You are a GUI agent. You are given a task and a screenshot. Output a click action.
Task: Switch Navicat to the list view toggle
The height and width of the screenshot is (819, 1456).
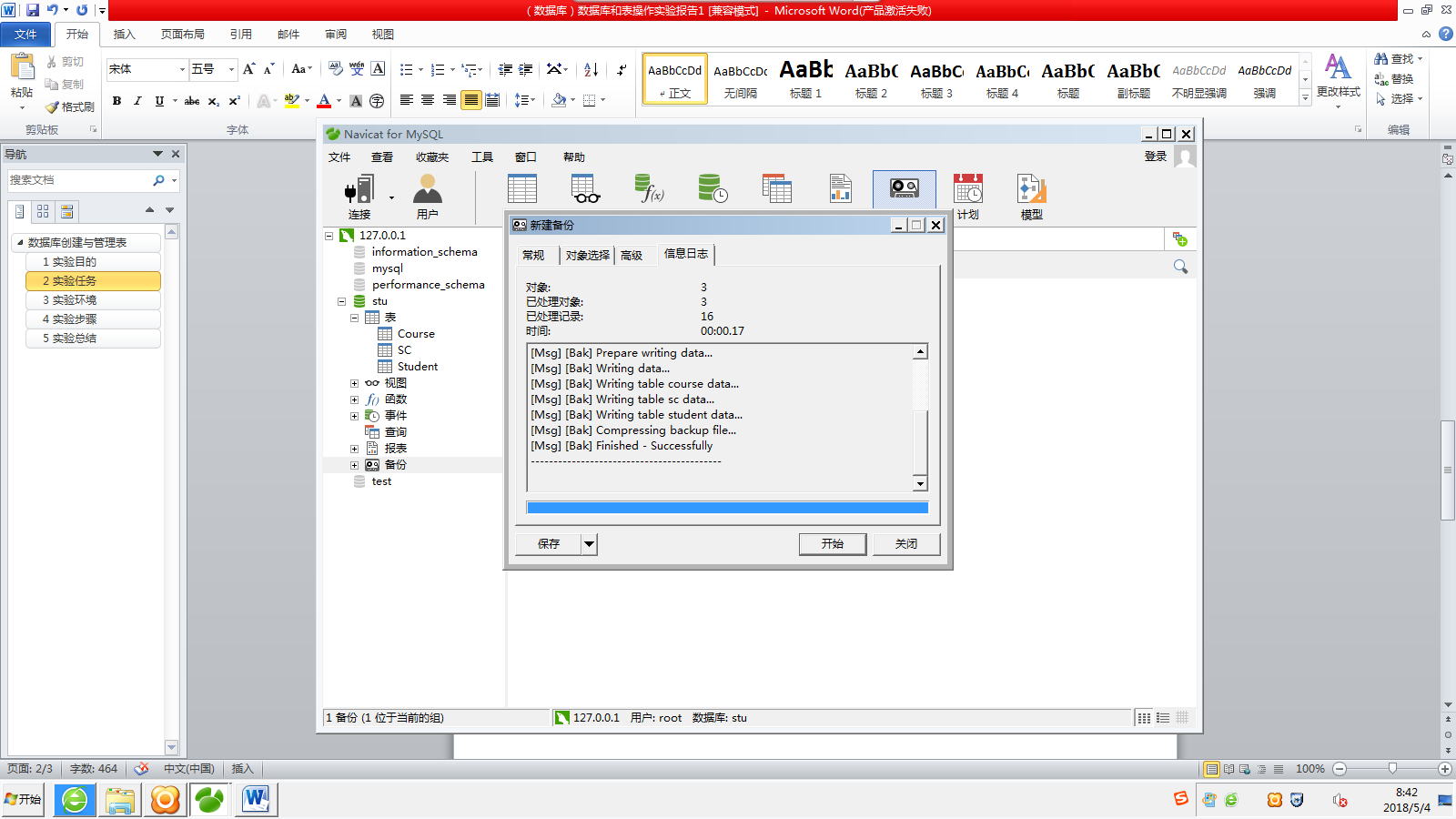click(x=1144, y=718)
